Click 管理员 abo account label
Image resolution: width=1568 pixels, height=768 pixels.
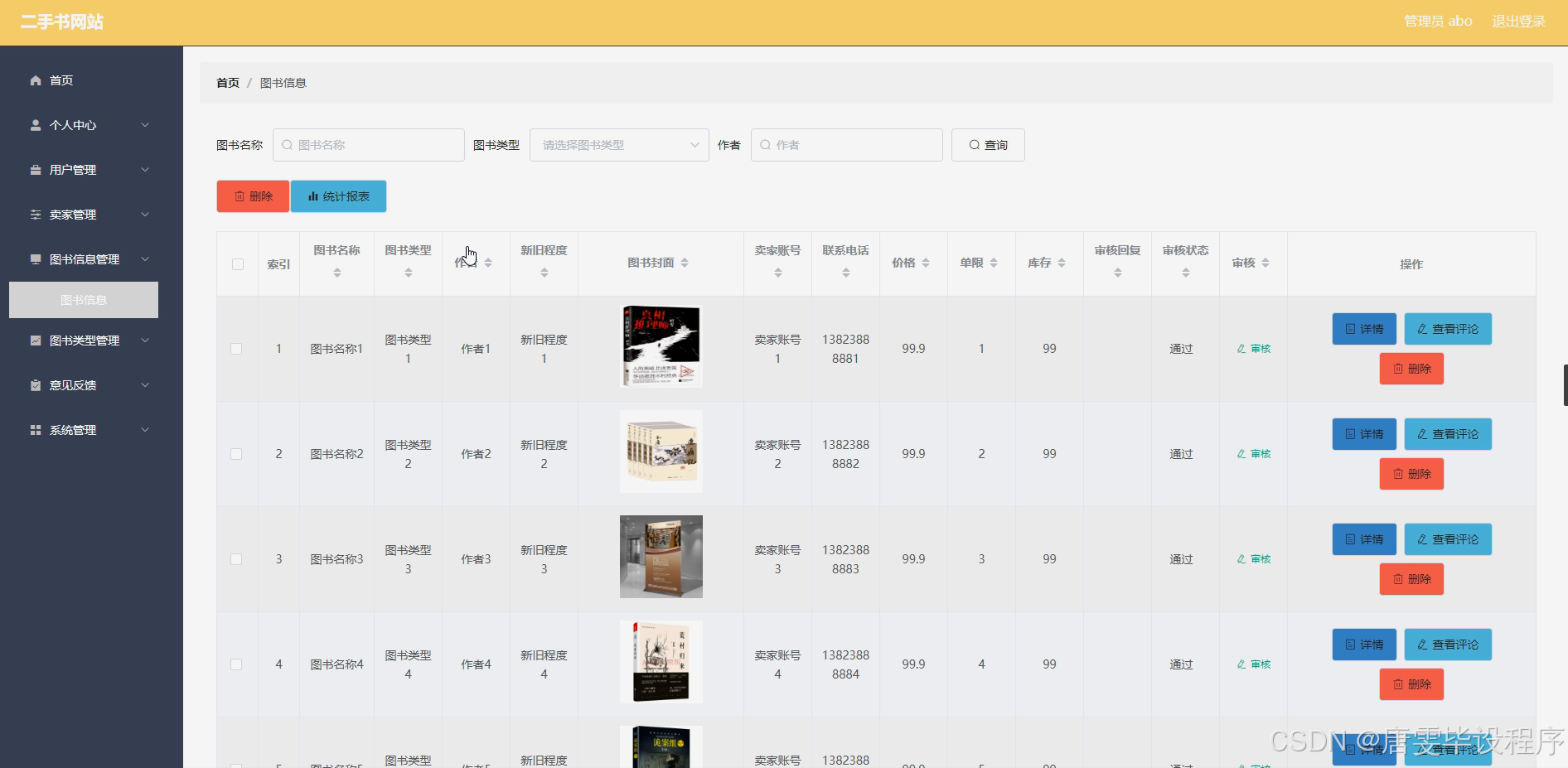click(x=1438, y=22)
